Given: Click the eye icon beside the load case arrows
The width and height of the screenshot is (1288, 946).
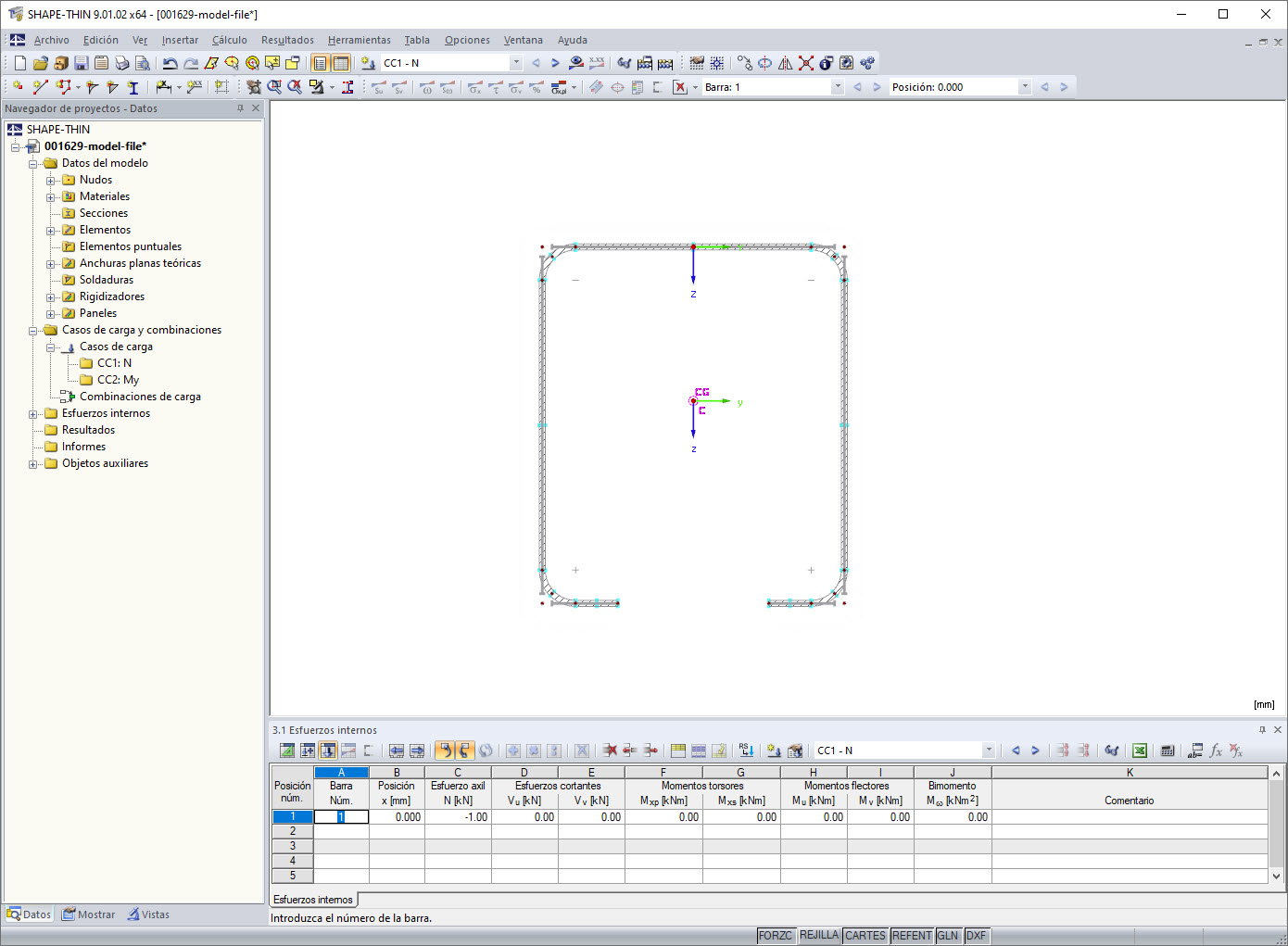Looking at the screenshot, I should pos(575,63).
